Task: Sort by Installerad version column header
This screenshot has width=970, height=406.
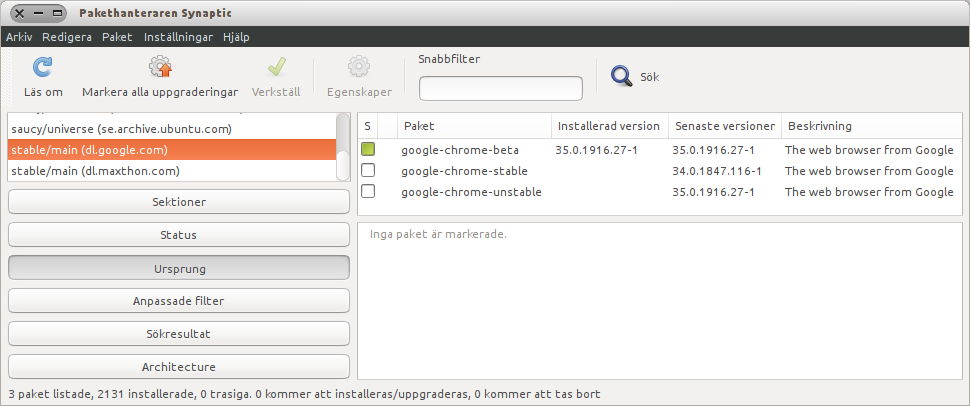Action: (x=609, y=126)
